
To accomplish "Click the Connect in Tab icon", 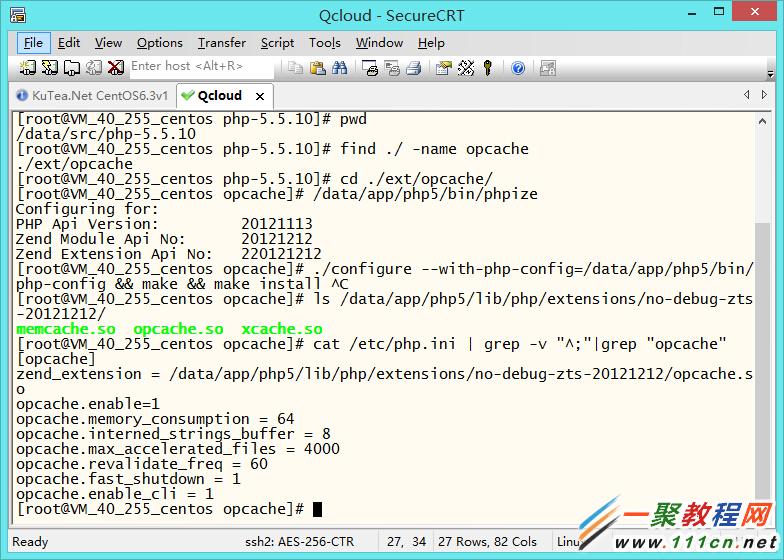I will [x=72, y=68].
